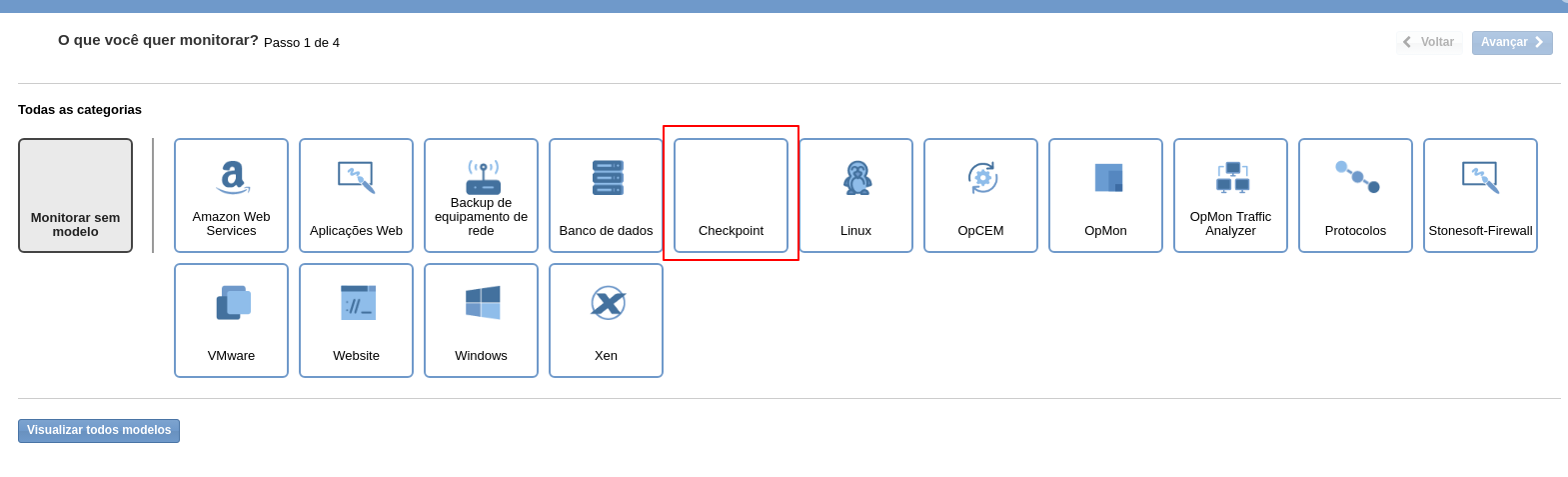Open Backup de equipamento de rede category
1568x477 pixels.
pyautogui.click(x=482, y=177)
